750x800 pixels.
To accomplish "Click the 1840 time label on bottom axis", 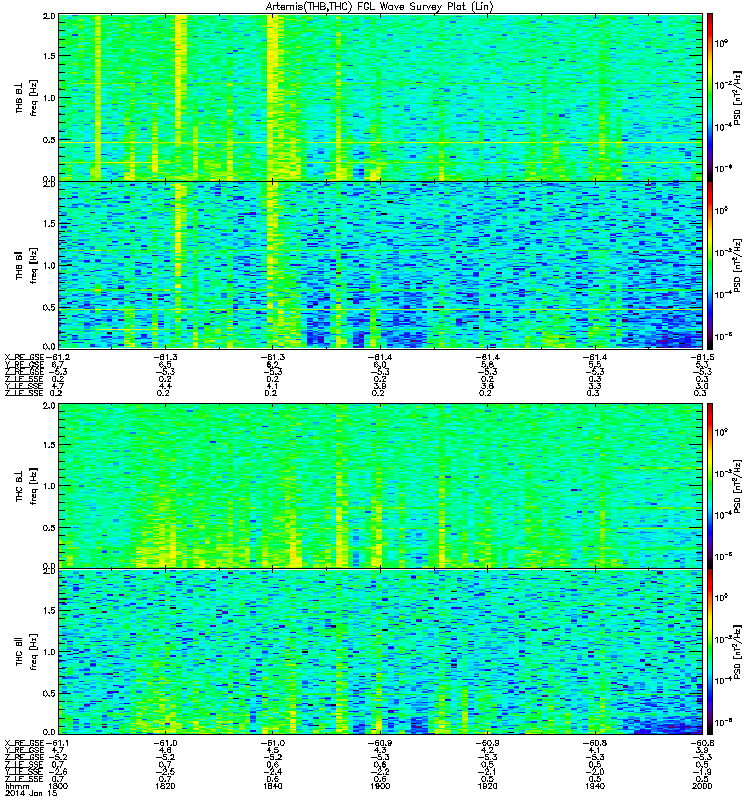I will [273, 786].
